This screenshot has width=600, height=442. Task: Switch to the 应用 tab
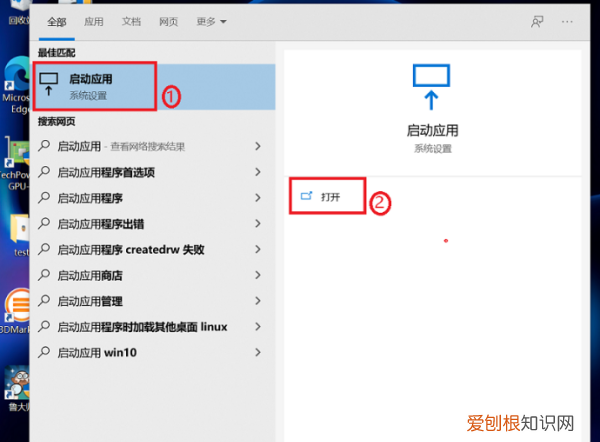point(94,22)
